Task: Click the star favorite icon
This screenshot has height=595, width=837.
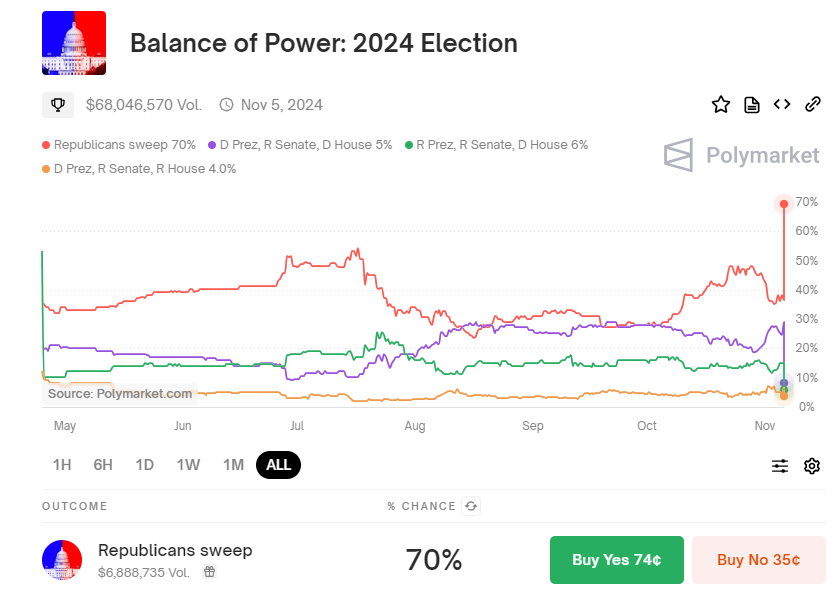Action: point(721,104)
